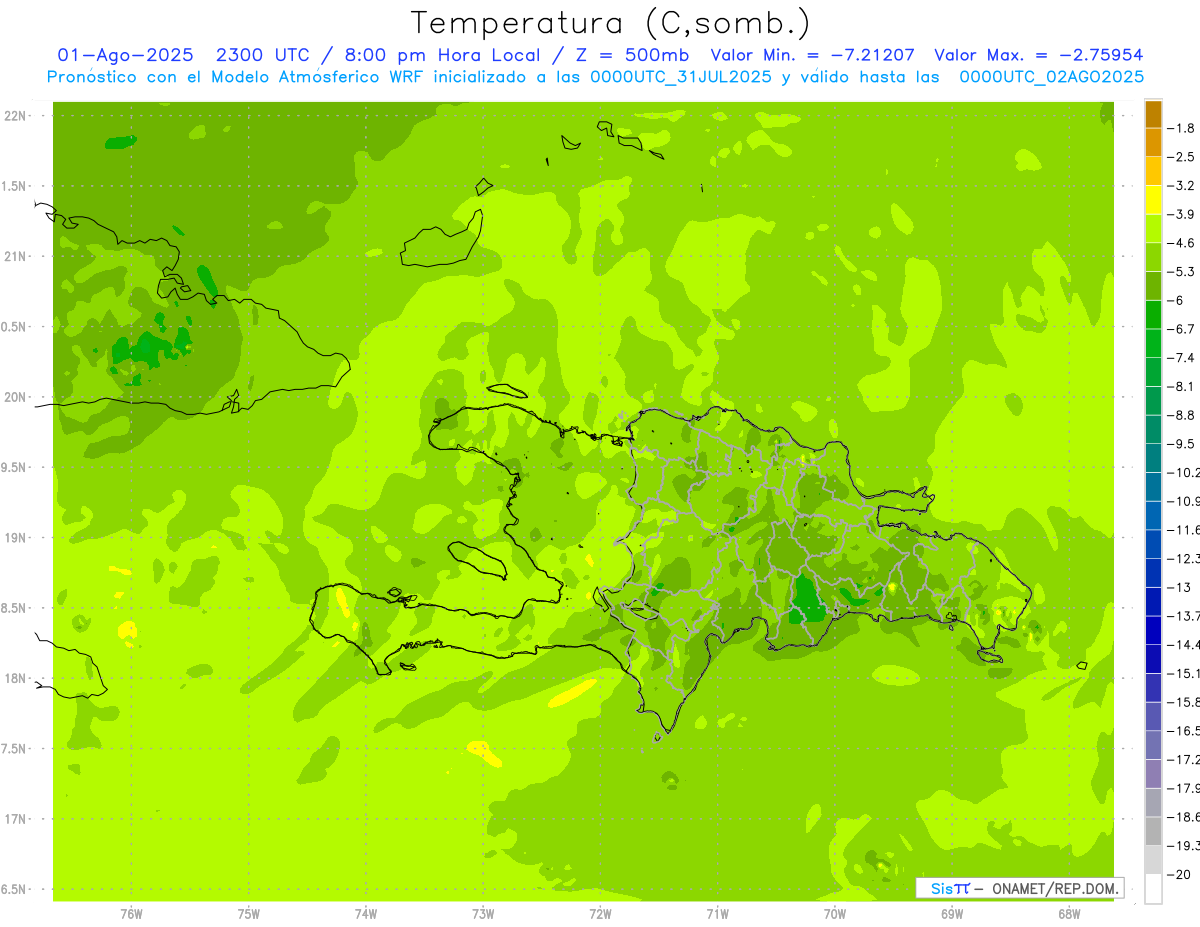Viewport: 1200px width, 927px height.
Task: Pick the blue legend band between -13 and -13.7
Action: click(x=1153, y=601)
